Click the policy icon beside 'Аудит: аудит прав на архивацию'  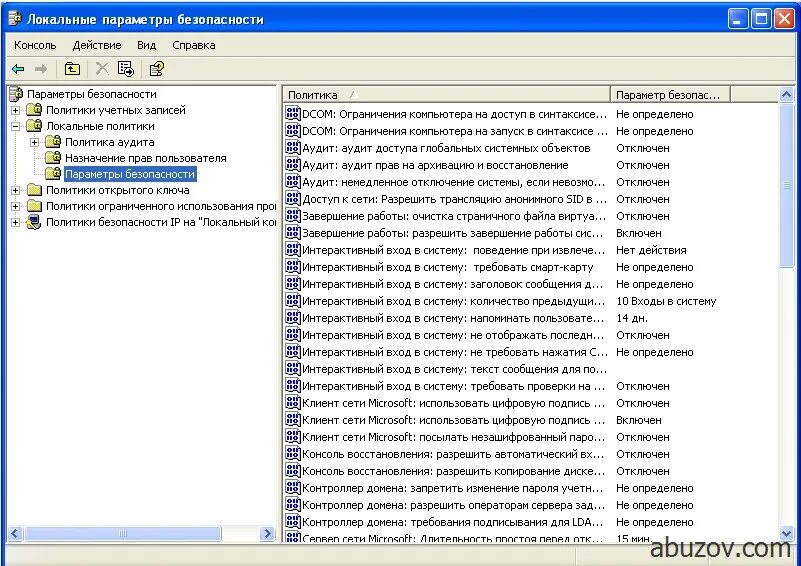[x=293, y=164]
